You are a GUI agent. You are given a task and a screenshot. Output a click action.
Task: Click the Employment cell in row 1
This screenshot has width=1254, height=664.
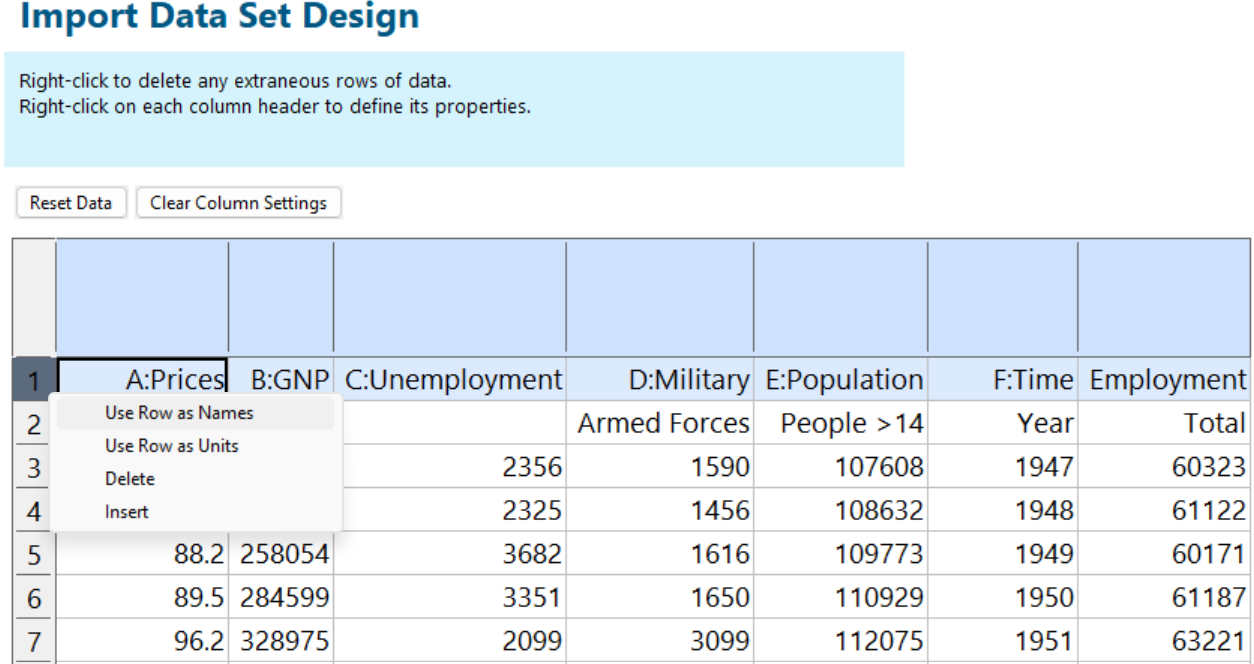(1164, 380)
